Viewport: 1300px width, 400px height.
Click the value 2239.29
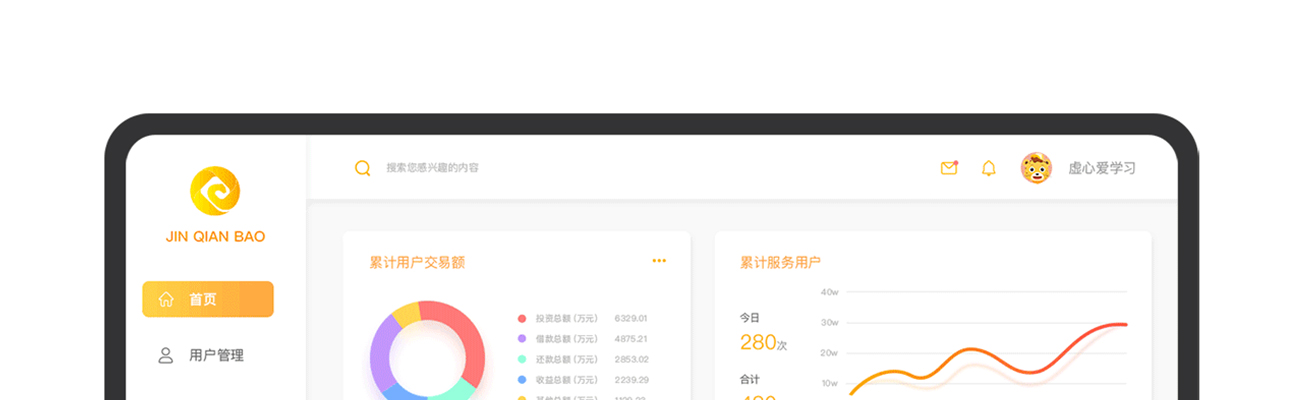click(x=631, y=380)
